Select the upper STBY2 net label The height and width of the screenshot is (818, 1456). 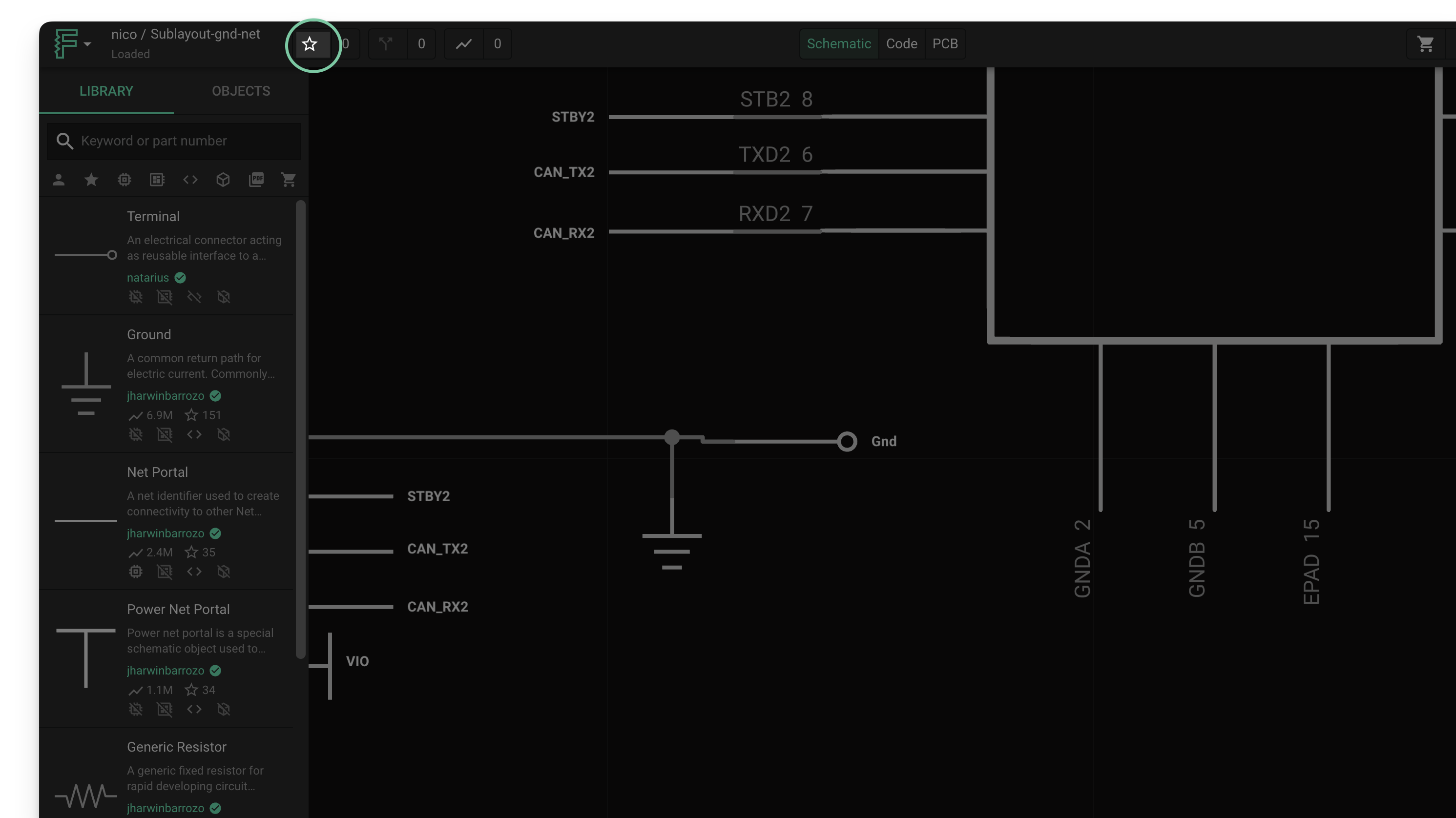tap(573, 117)
